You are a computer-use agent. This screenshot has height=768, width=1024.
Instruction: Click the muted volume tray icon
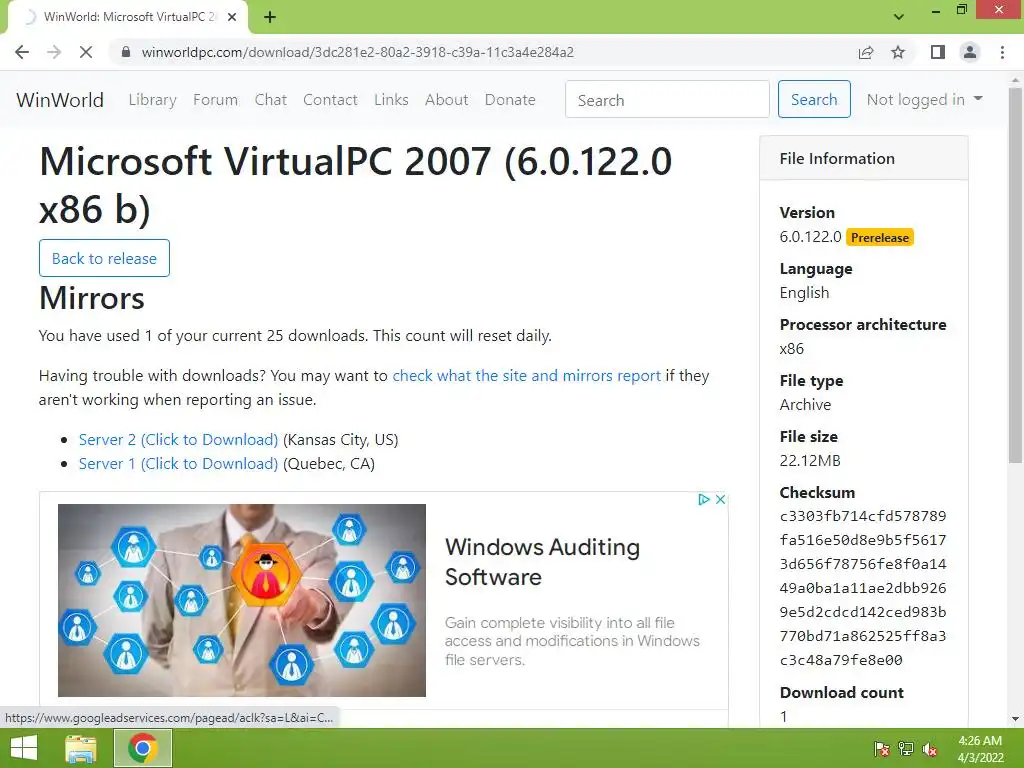click(x=930, y=749)
